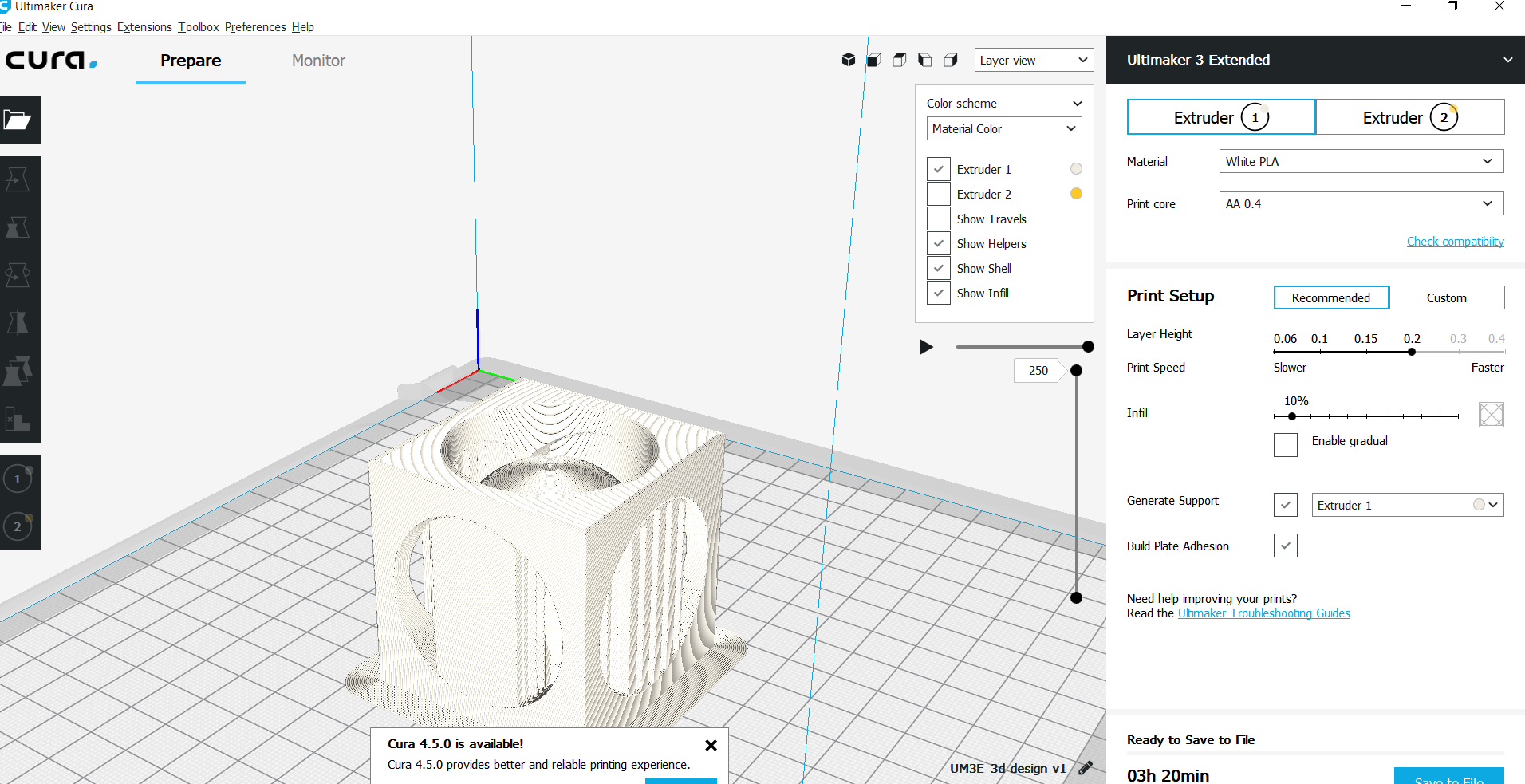The image size is (1525, 784).
Task: Collapse the Color scheme panel chevron
Action: pos(1077,104)
